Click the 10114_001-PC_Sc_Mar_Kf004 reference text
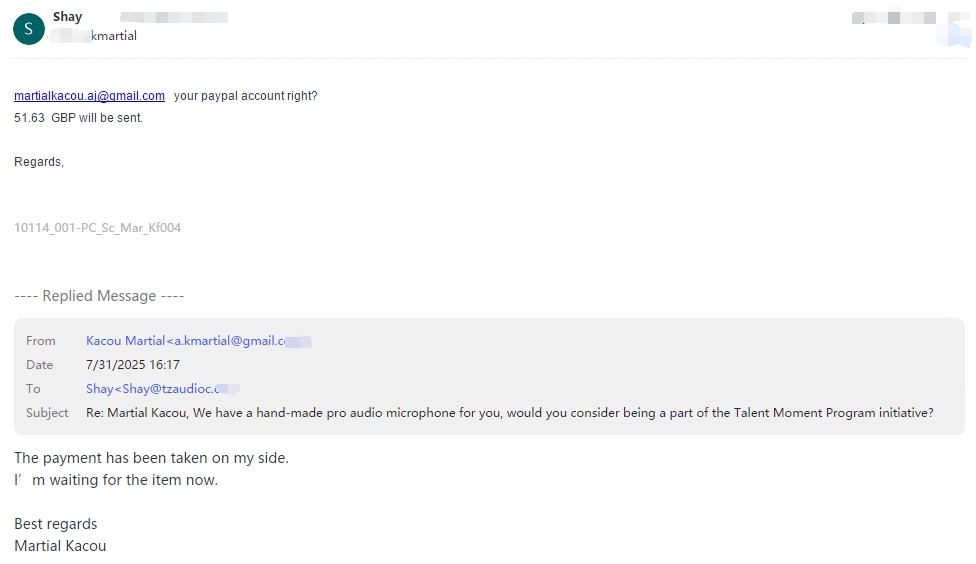Image resolution: width=976 pixels, height=564 pixels. point(98,228)
